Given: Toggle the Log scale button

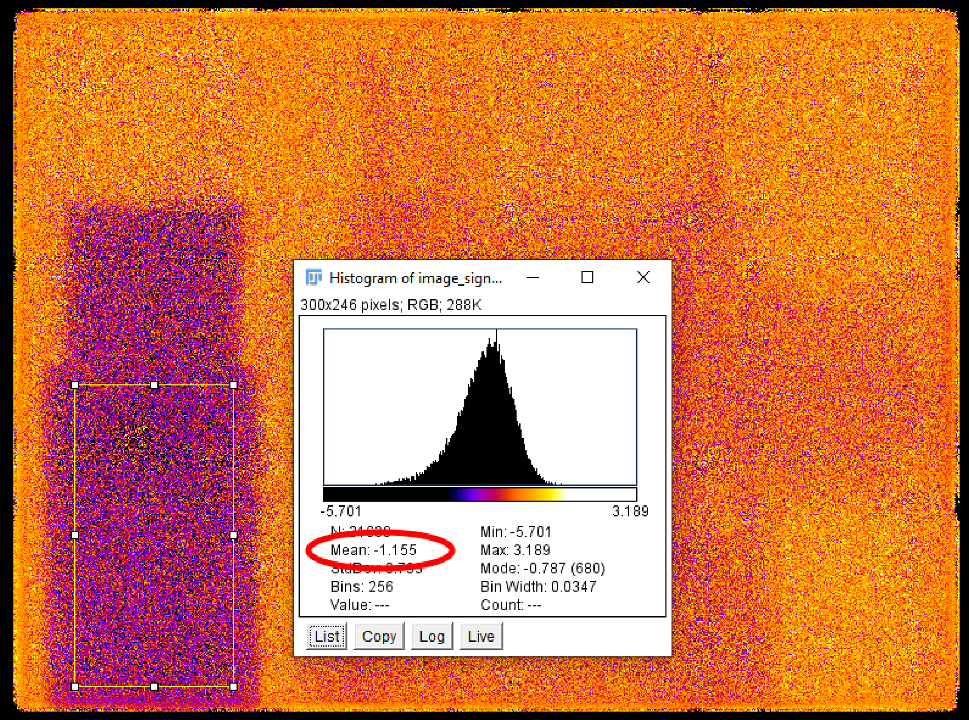Looking at the screenshot, I should 431,636.
